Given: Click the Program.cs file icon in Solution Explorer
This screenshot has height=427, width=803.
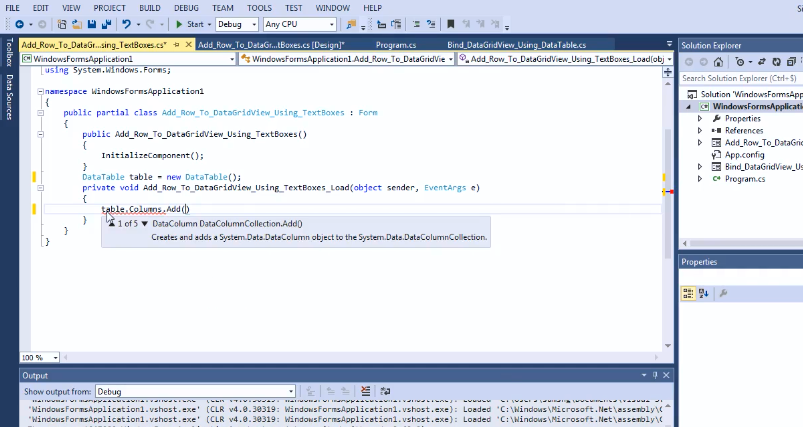Looking at the screenshot, I should [x=716, y=179].
